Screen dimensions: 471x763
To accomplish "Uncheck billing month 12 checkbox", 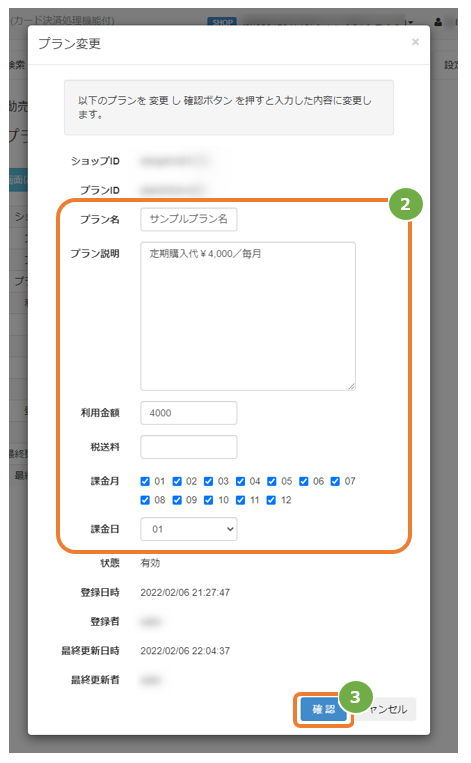I will click(272, 500).
